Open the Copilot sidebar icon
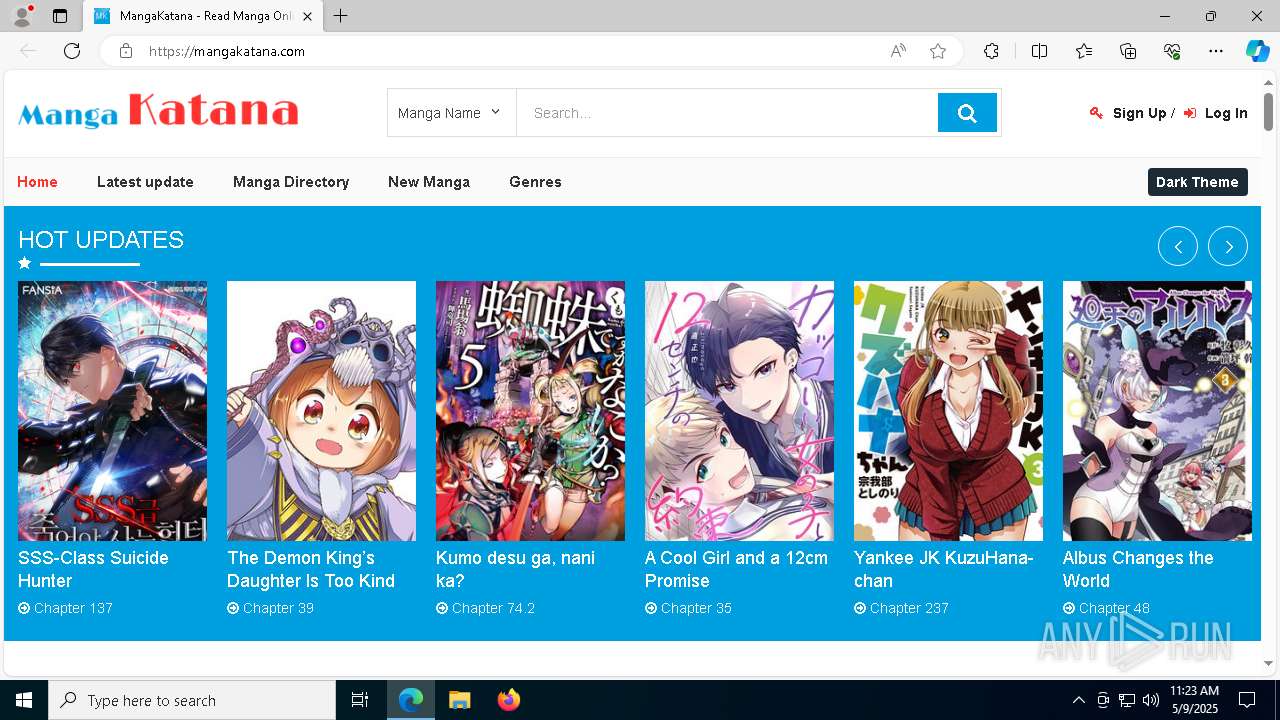1280x720 pixels. pyautogui.click(x=1257, y=51)
